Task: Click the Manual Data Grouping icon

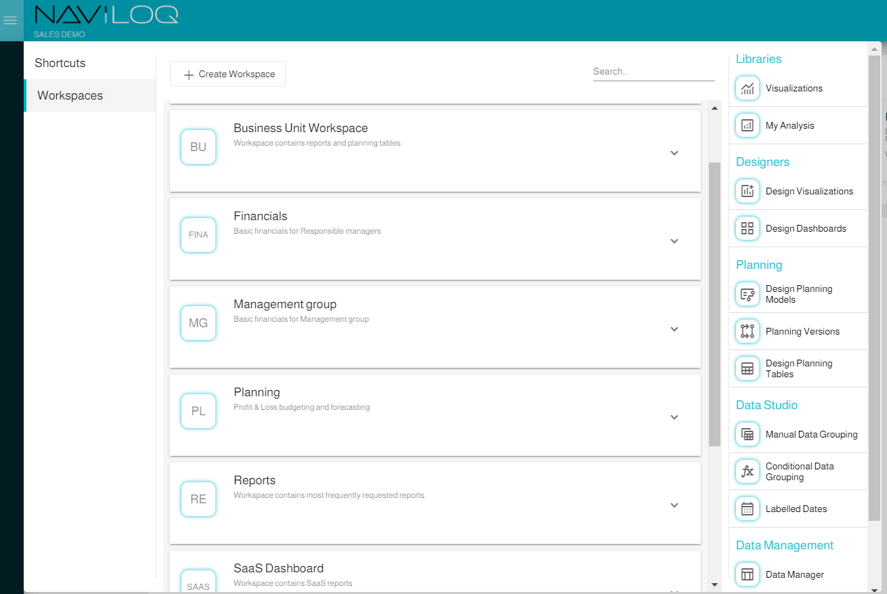Action: tap(747, 434)
